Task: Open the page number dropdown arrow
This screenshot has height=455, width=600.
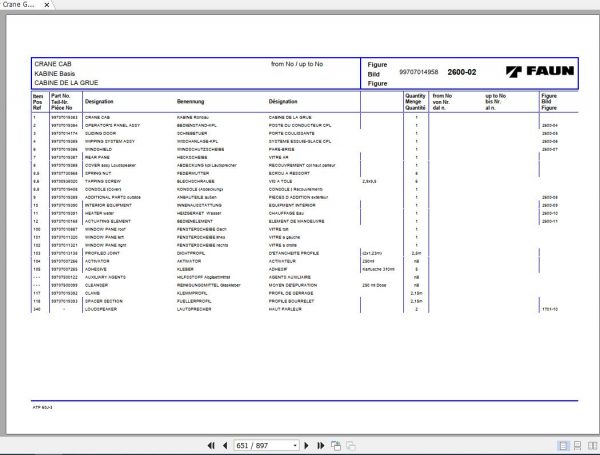Action: point(295,445)
